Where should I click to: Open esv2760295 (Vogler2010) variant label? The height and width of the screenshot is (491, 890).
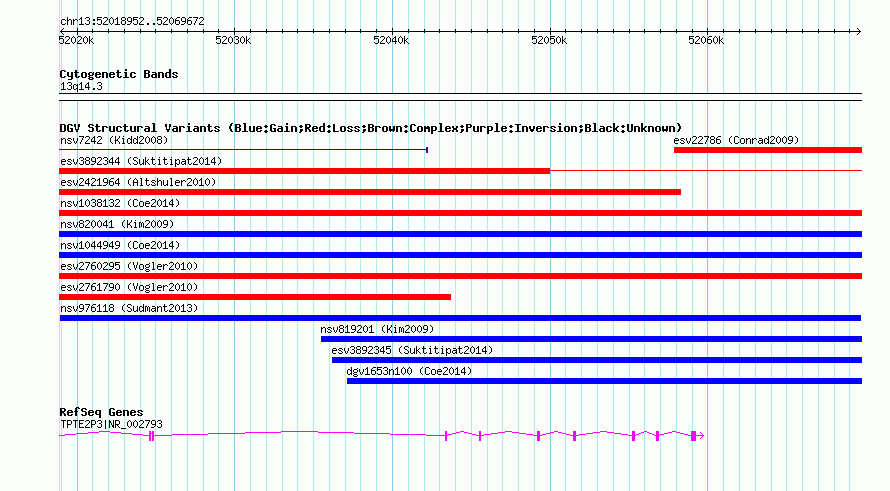pyautogui.click(x=129, y=266)
